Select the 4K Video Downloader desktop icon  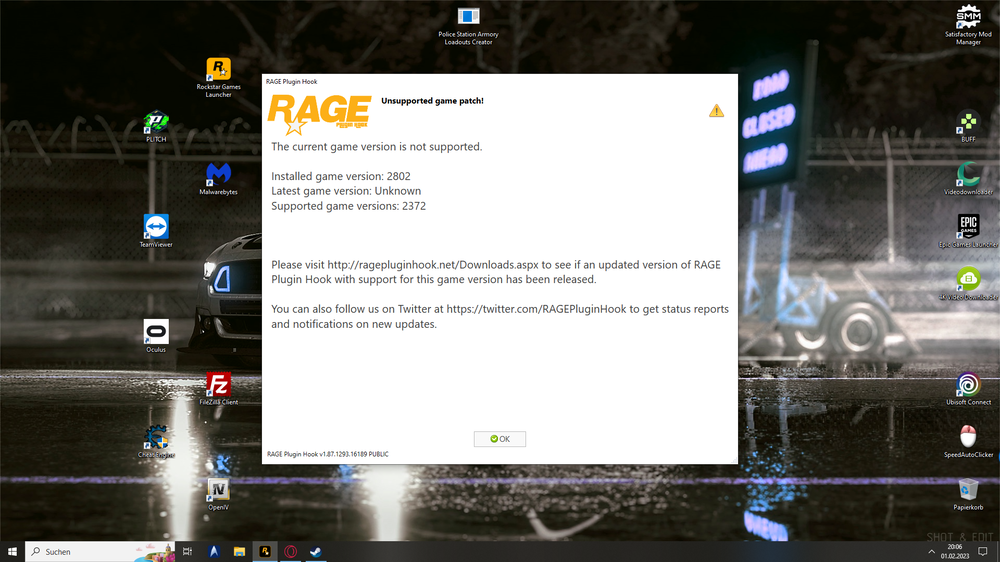[968, 284]
